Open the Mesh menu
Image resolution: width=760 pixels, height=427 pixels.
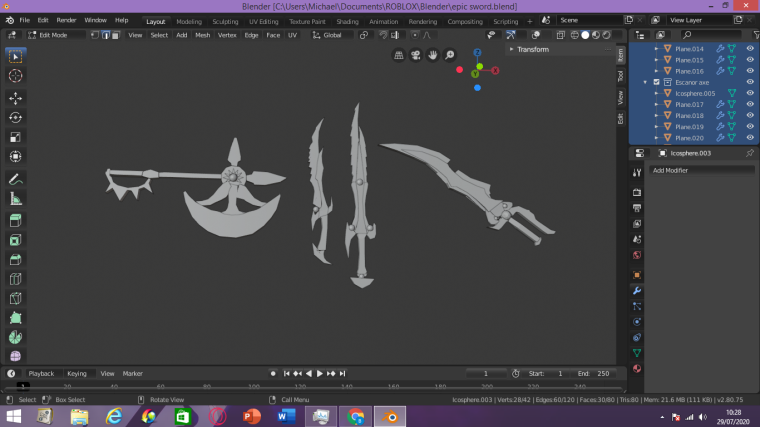coord(203,35)
